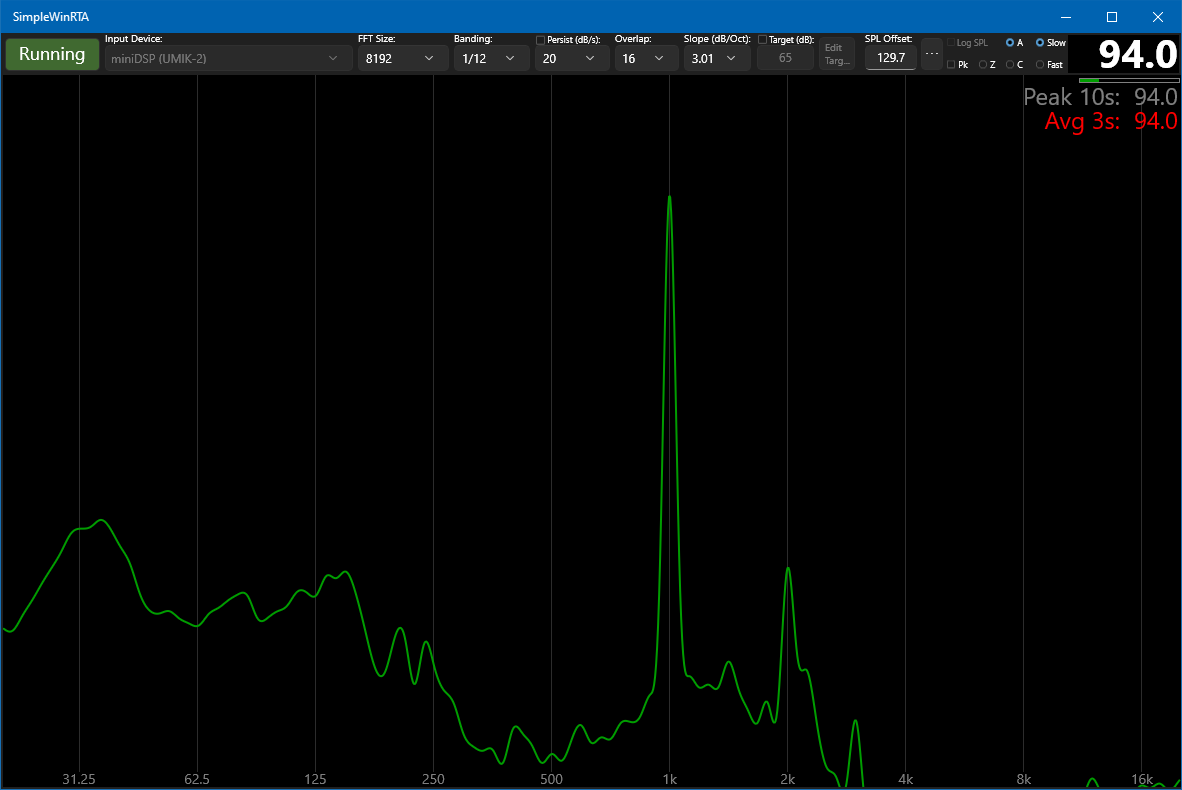Click the 2k frequency axis label
The image size is (1182, 790).
(788, 779)
